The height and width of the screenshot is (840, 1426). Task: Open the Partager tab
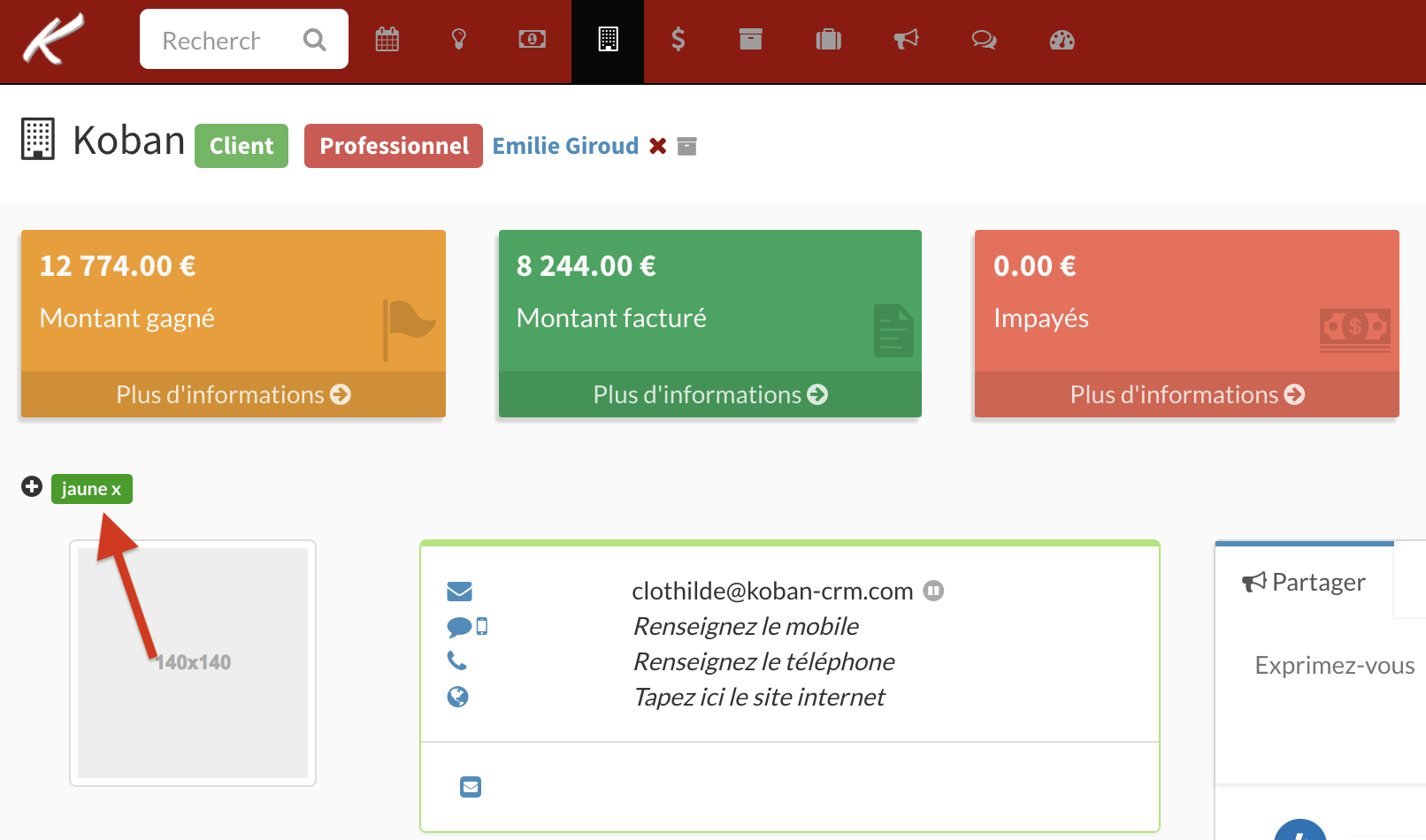[1304, 582]
